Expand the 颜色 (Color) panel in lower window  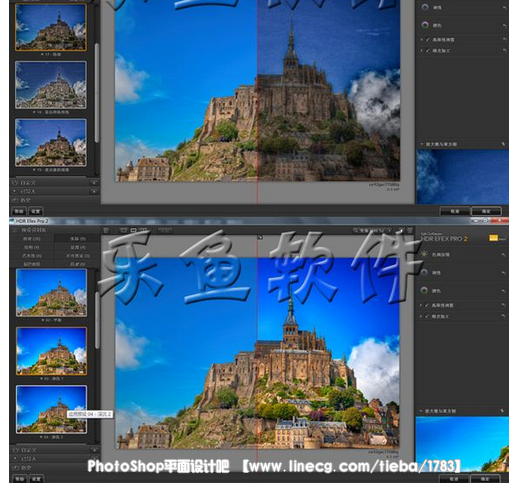click(x=436, y=291)
